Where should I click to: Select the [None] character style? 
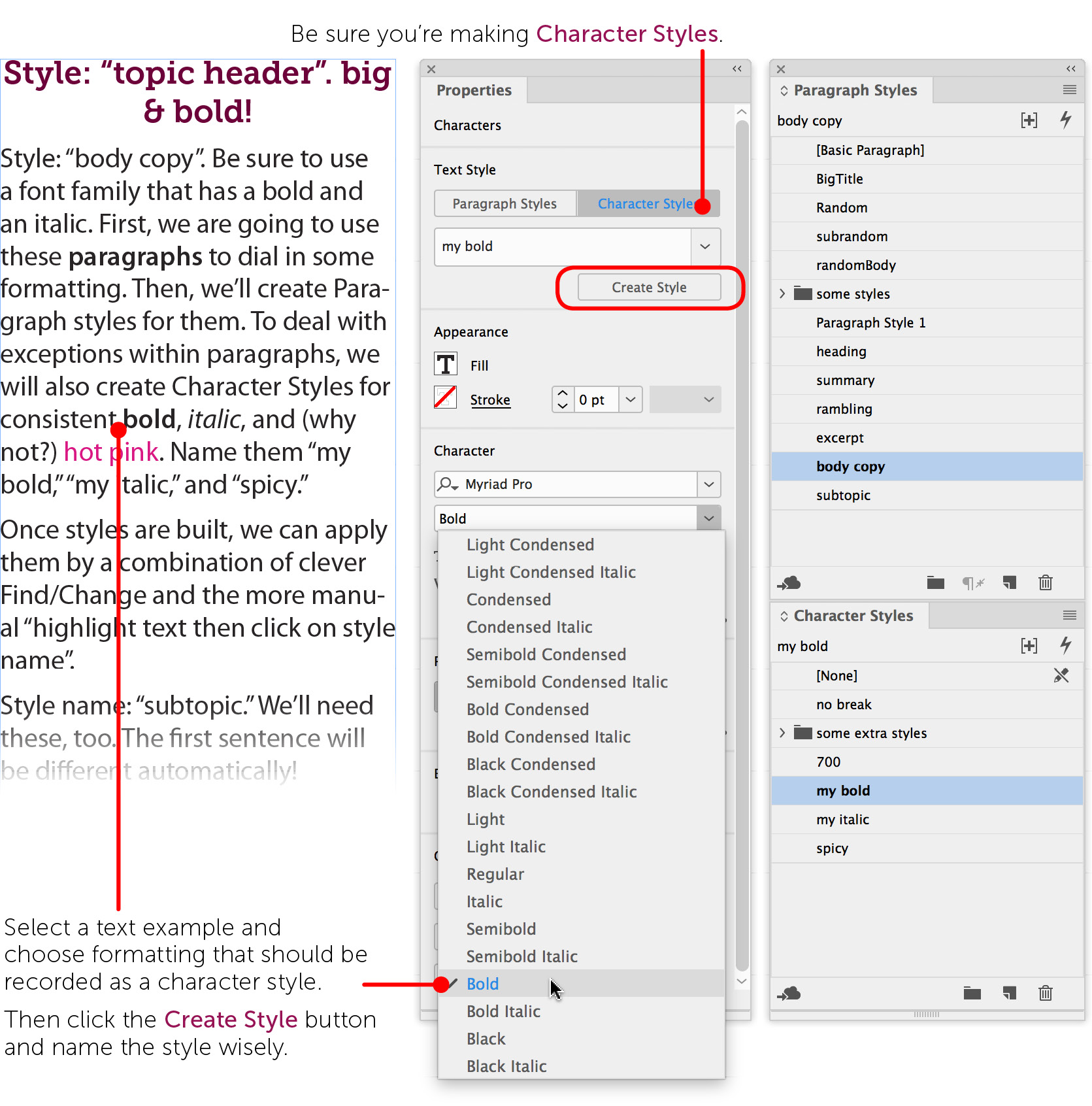(x=927, y=675)
